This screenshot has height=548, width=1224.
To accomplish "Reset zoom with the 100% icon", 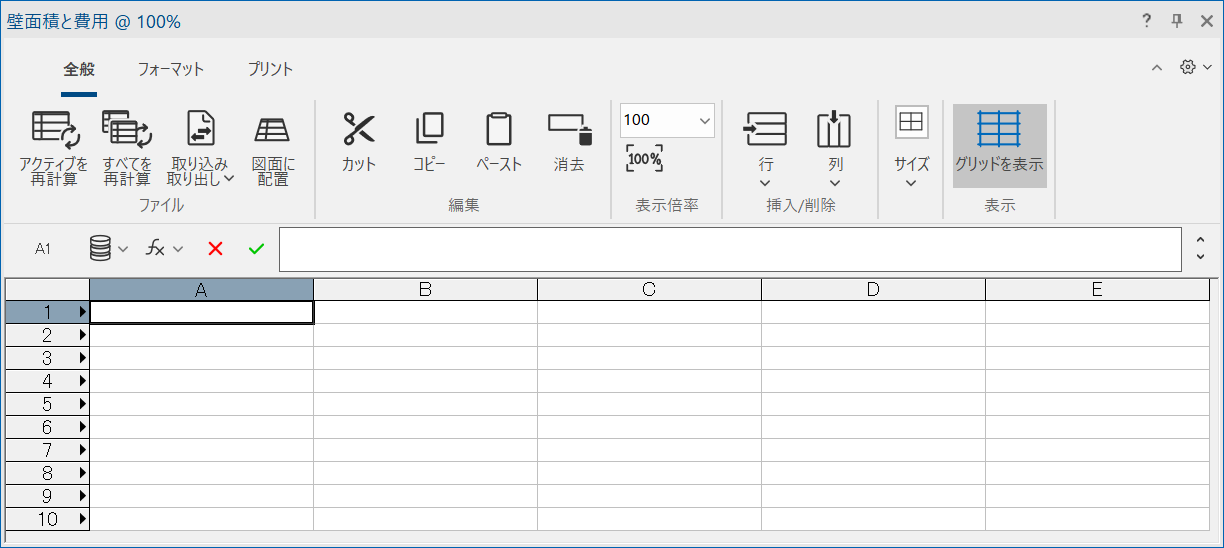I will tap(644, 158).
